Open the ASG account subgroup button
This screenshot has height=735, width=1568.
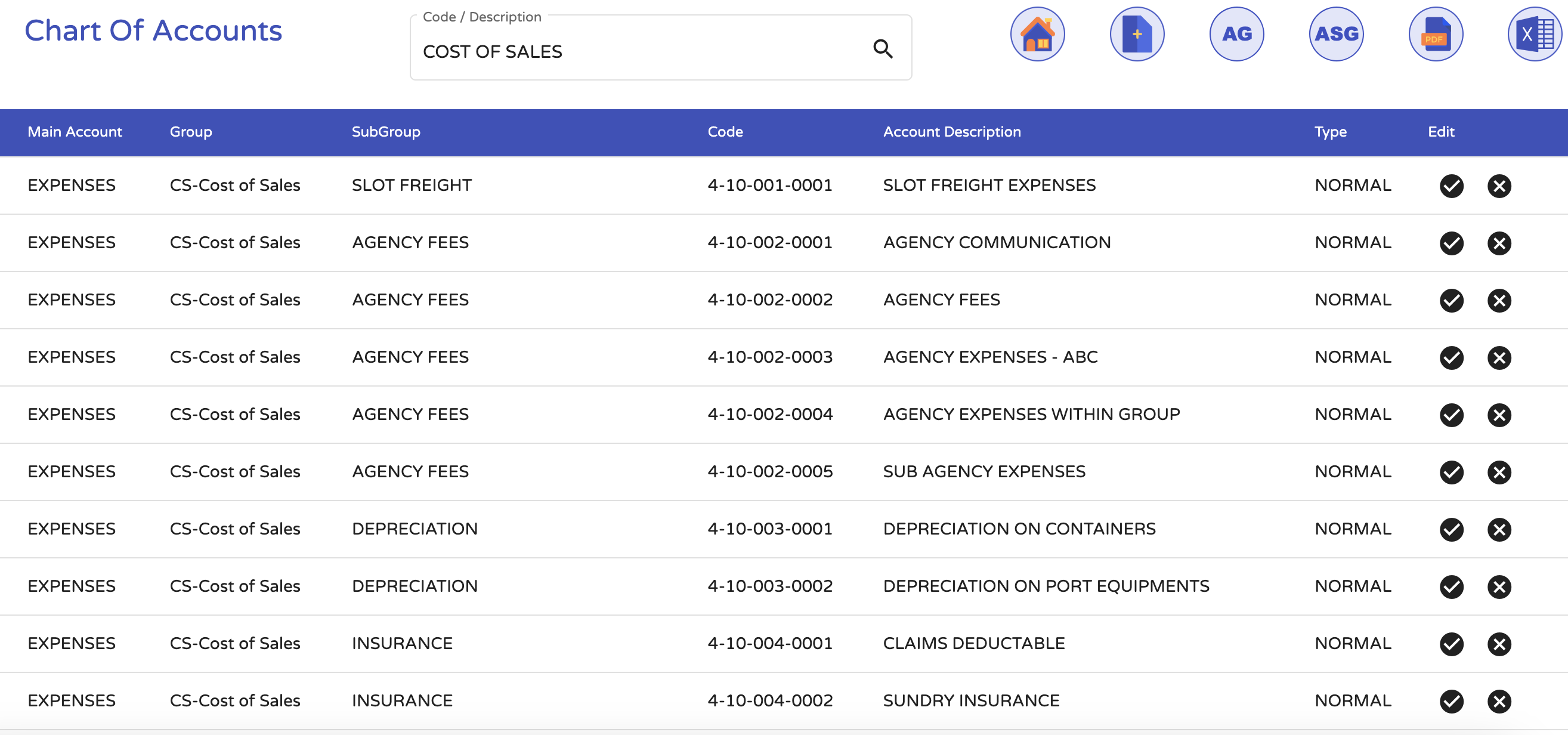point(1336,34)
